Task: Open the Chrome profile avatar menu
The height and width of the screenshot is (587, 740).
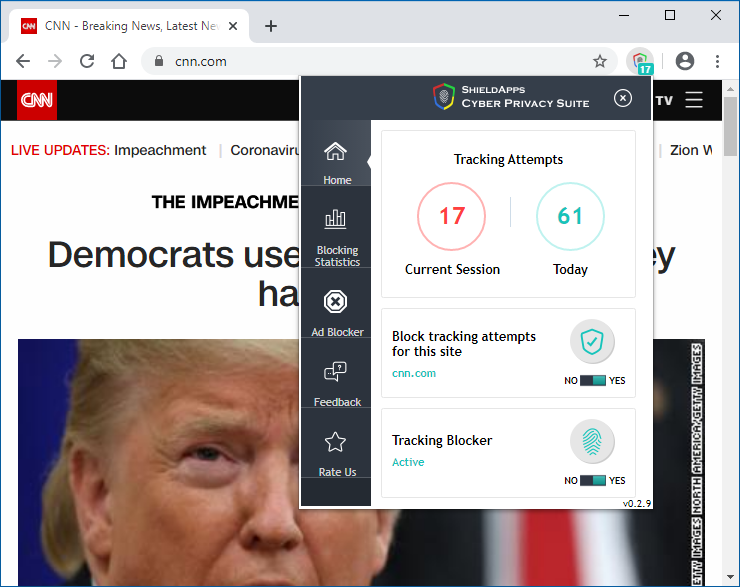Action: point(685,61)
